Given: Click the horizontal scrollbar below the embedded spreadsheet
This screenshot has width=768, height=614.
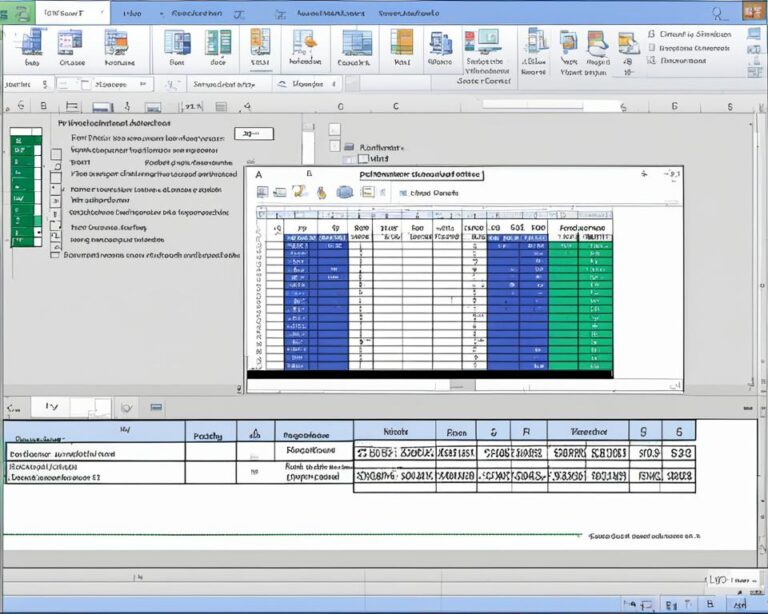Looking at the screenshot, I should click(428, 374).
